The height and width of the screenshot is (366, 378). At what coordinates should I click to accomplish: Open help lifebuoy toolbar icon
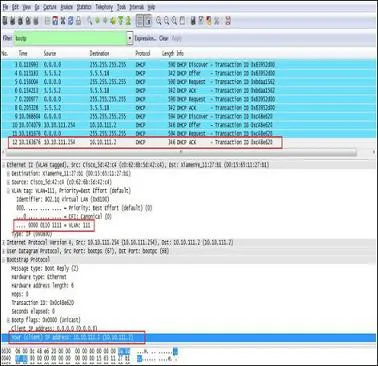point(228,21)
